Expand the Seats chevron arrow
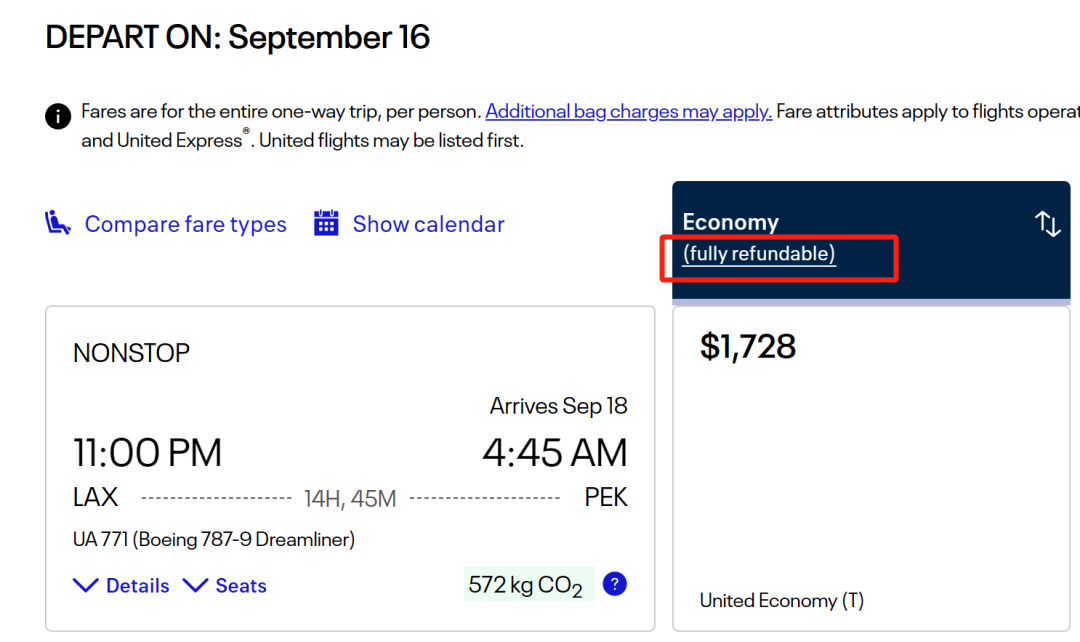This screenshot has width=1080, height=642. 195,585
